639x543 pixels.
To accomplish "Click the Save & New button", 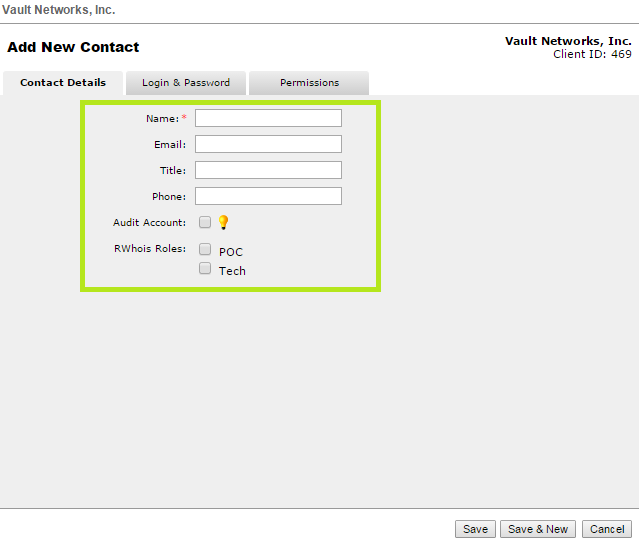I will (538, 529).
